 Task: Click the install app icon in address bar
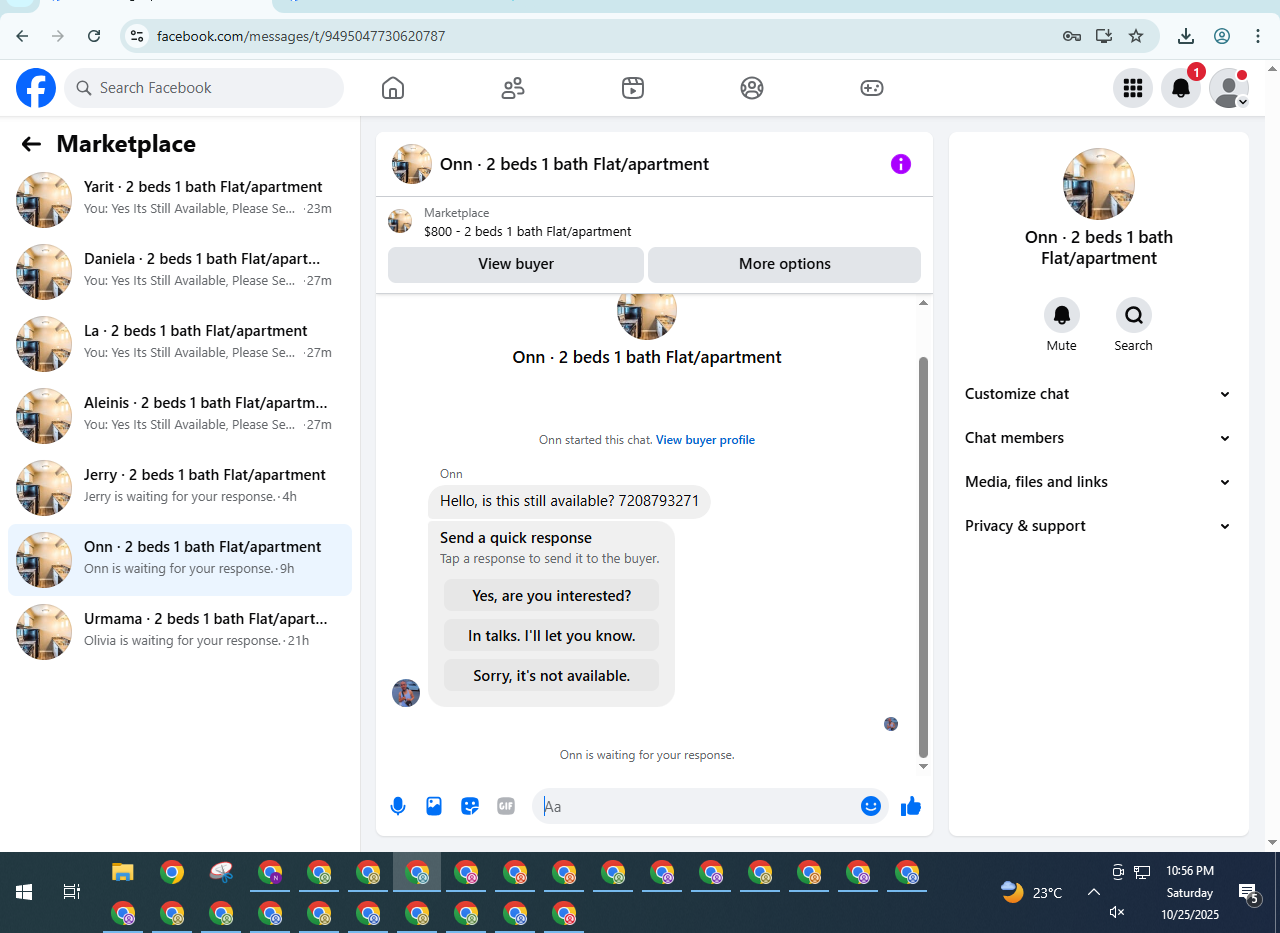[1104, 36]
